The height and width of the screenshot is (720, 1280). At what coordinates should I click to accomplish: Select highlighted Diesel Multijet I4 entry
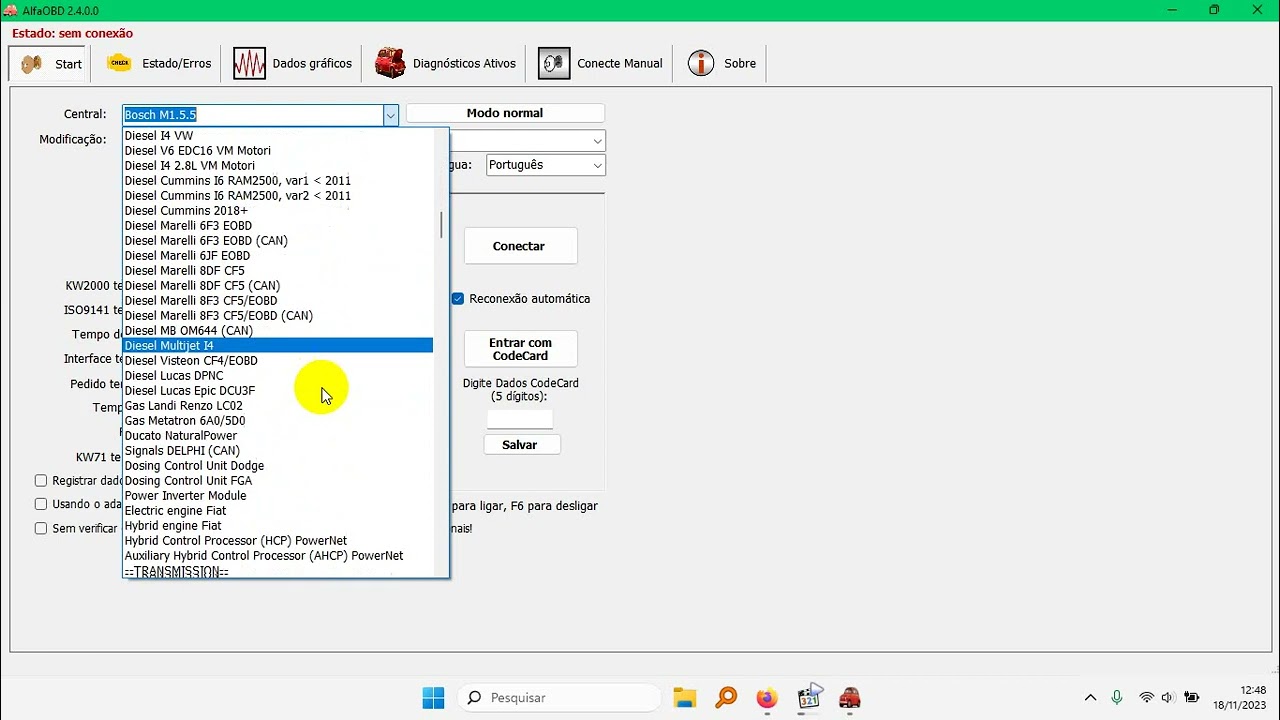[278, 346]
